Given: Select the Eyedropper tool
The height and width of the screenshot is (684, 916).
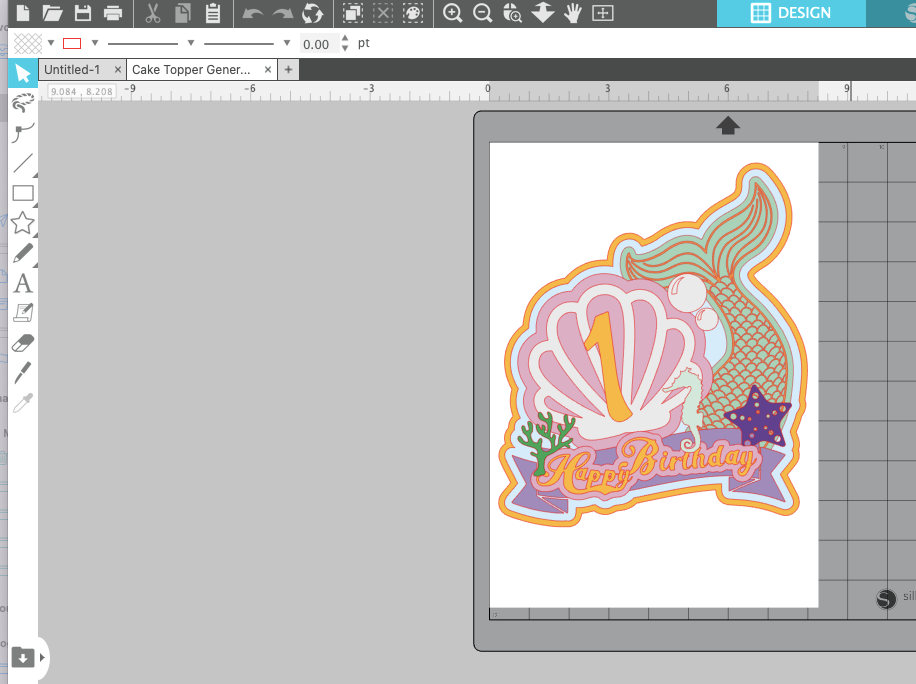Looking at the screenshot, I should click(23, 402).
